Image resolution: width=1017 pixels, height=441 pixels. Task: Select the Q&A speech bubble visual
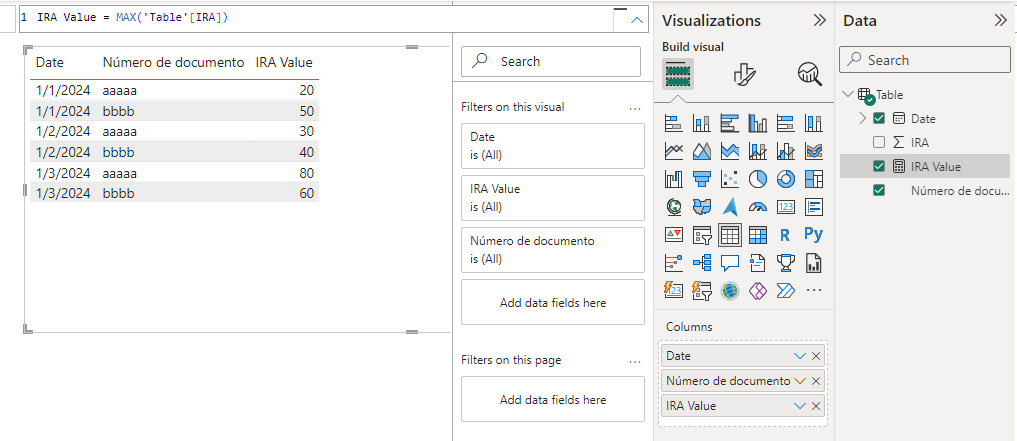730,263
